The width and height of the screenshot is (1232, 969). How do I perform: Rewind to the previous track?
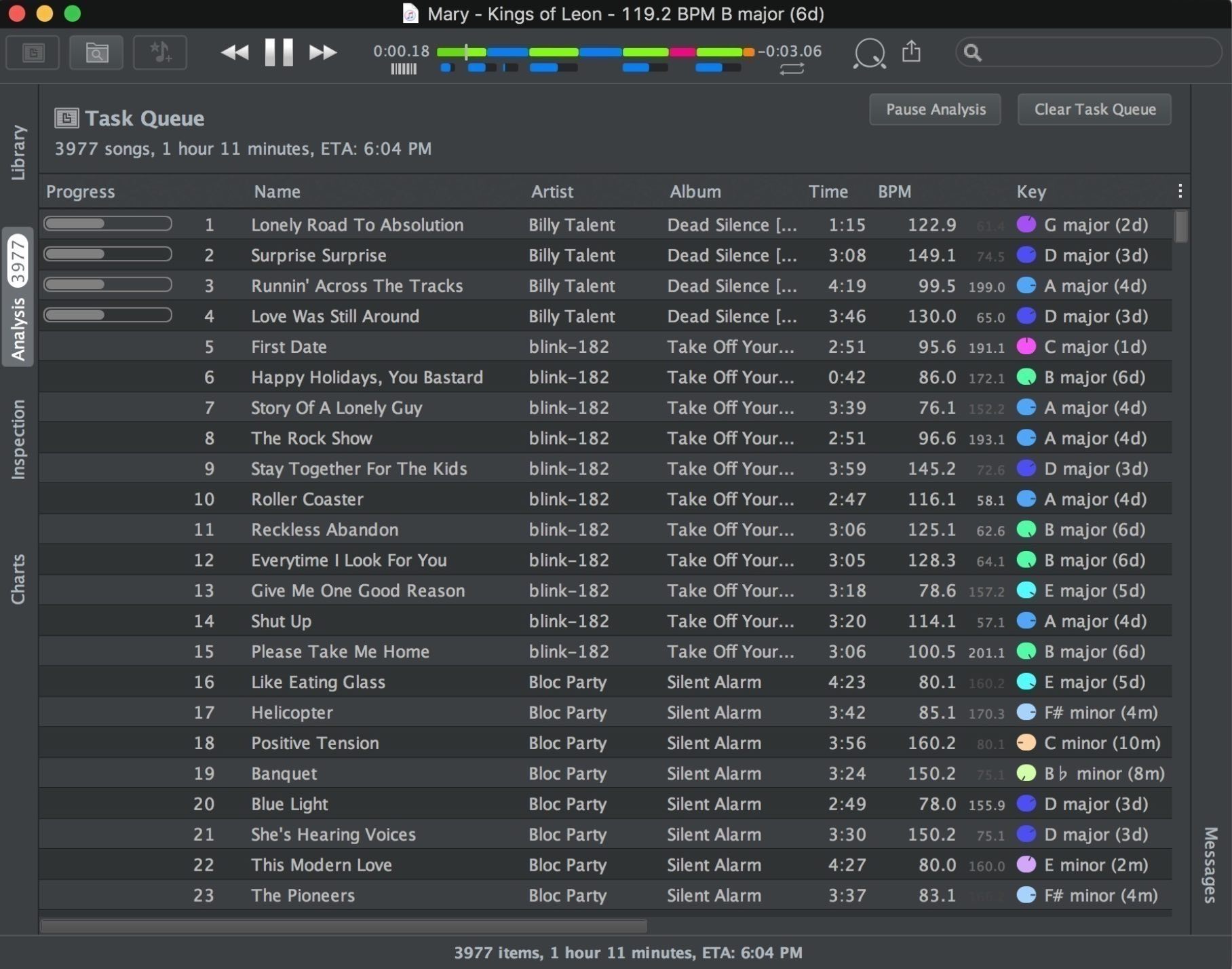tap(234, 52)
